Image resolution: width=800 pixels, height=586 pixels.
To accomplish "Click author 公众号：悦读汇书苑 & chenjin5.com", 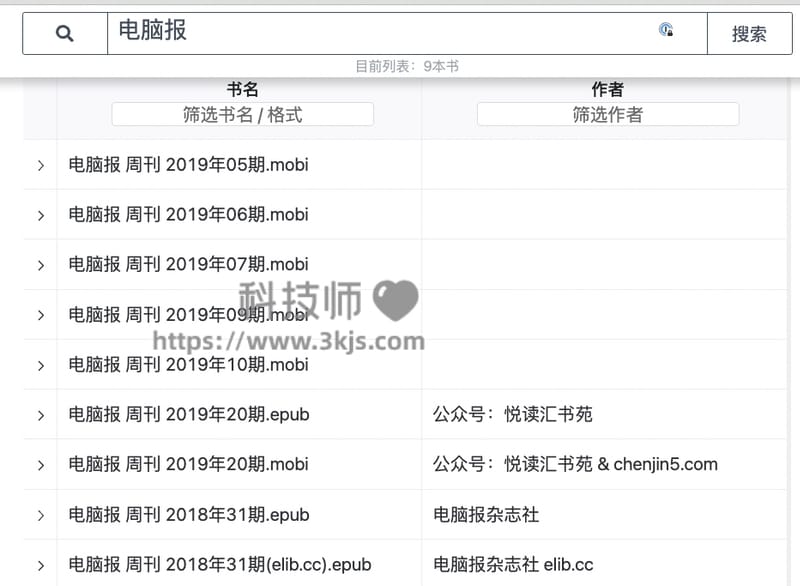I will (576, 465).
